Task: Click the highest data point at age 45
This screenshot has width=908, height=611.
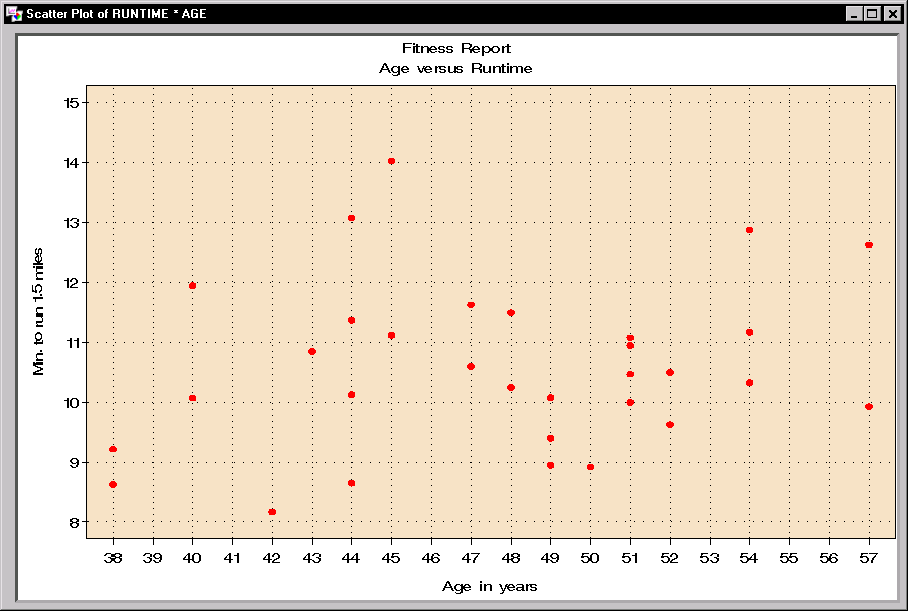Action: [392, 158]
